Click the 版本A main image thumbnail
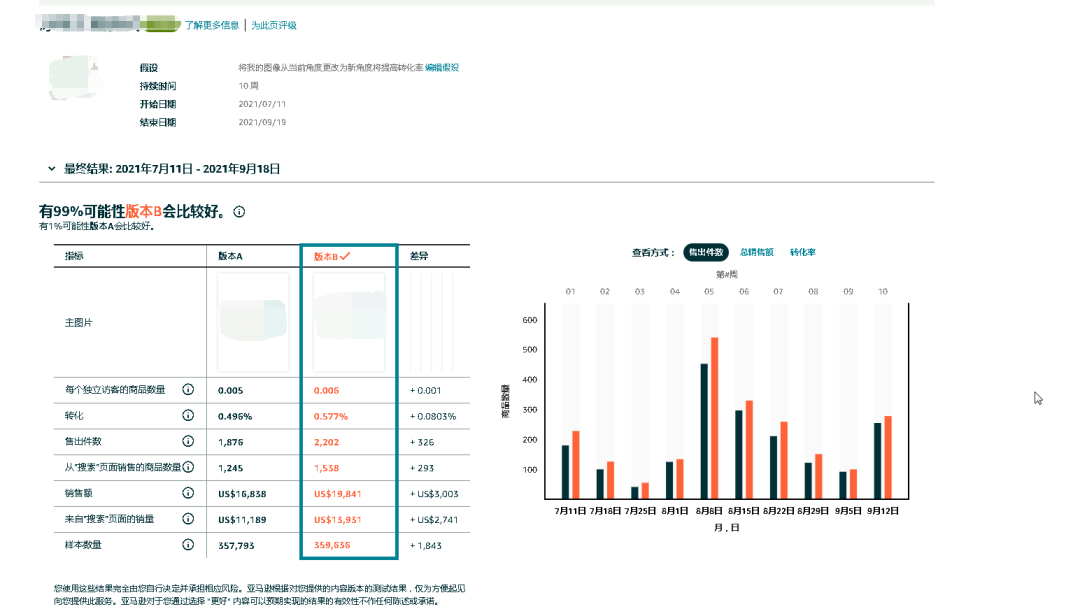Image resolution: width=1080 pixels, height=616 pixels. [x=252, y=322]
